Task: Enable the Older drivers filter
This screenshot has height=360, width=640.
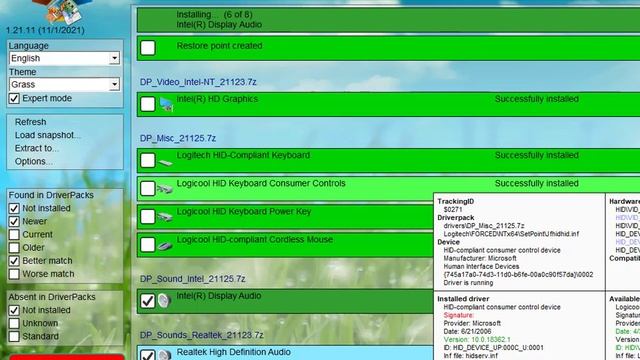Action: 14,247
